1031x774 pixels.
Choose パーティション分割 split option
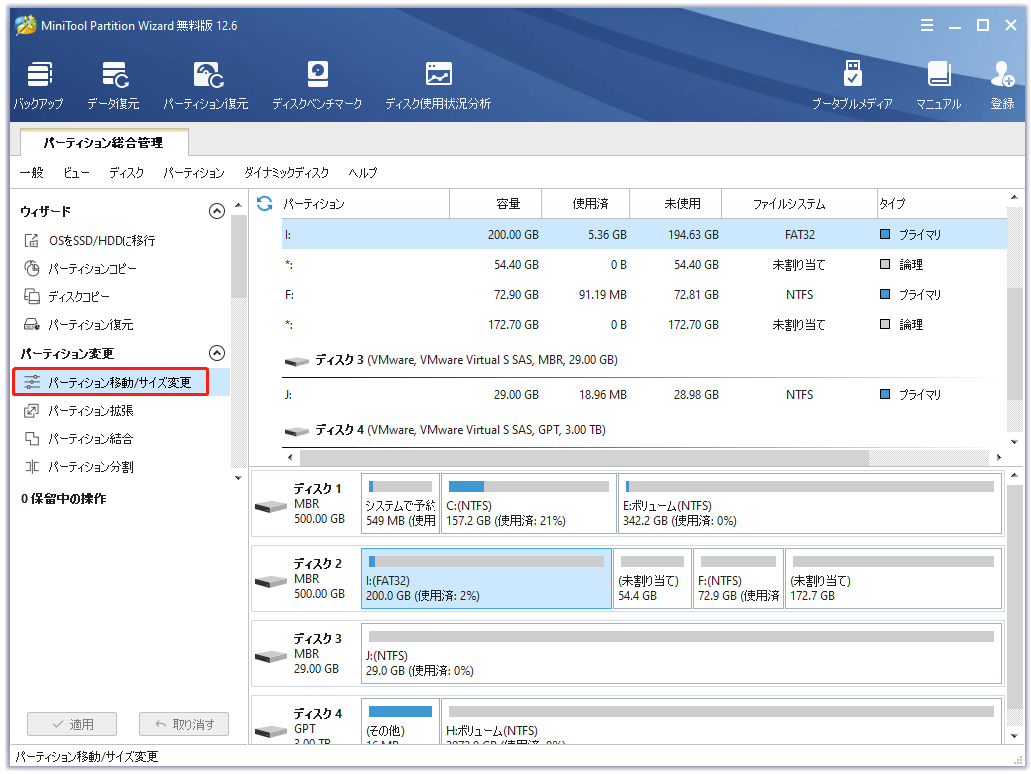click(78, 467)
